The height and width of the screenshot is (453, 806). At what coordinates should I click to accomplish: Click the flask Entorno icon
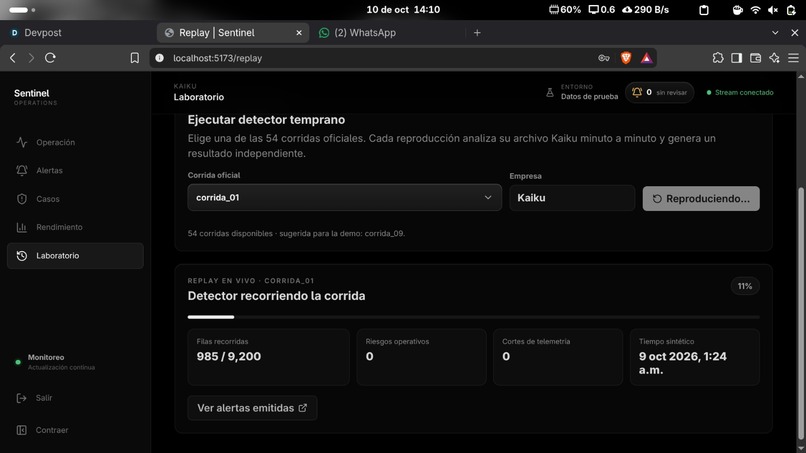tap(549, 93)
